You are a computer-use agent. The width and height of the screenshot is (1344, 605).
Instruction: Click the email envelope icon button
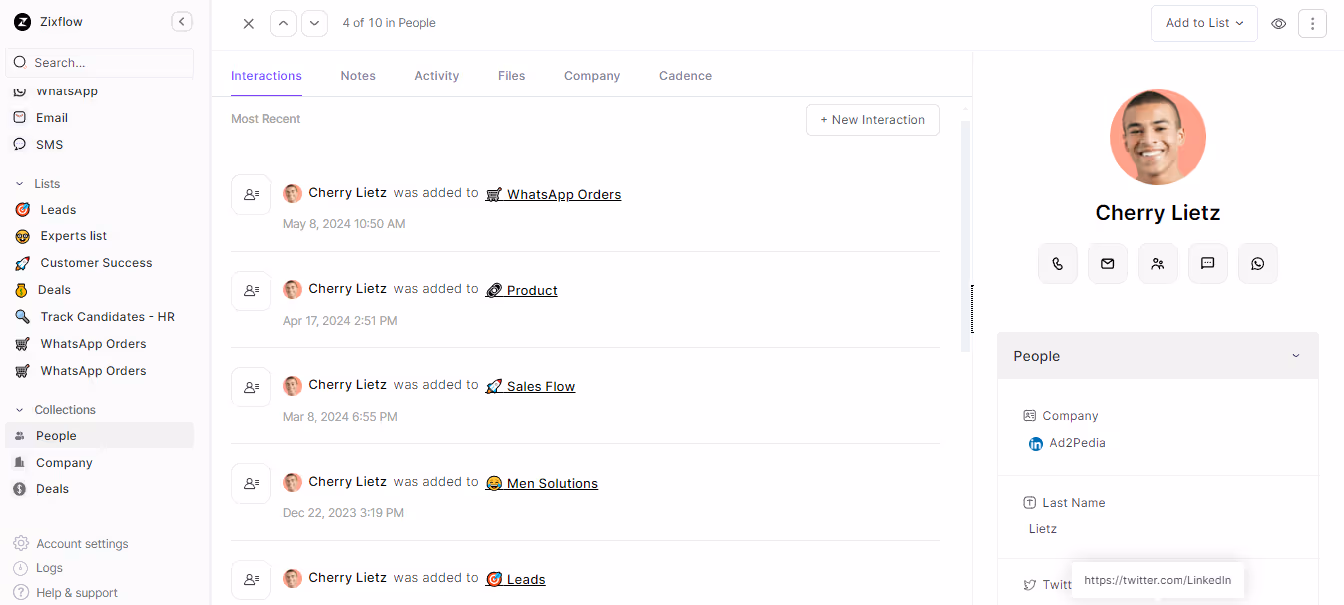1108,264
